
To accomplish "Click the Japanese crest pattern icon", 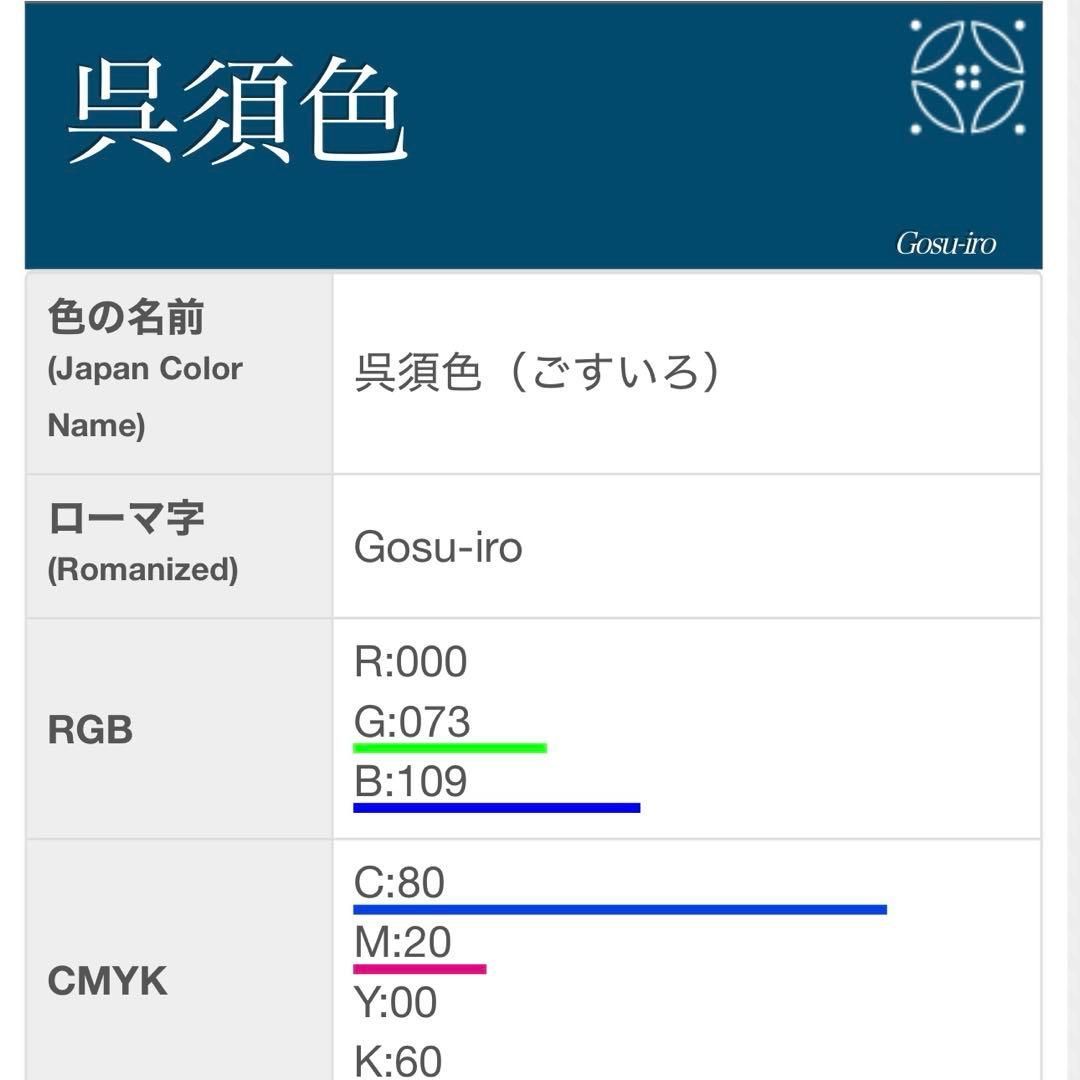I will [967, 78].
